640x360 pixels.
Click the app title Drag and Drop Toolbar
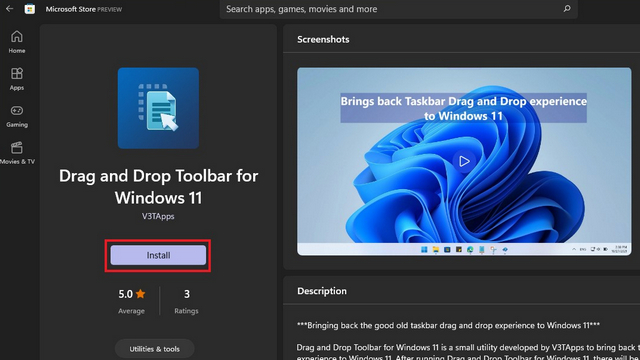[158, 187]
